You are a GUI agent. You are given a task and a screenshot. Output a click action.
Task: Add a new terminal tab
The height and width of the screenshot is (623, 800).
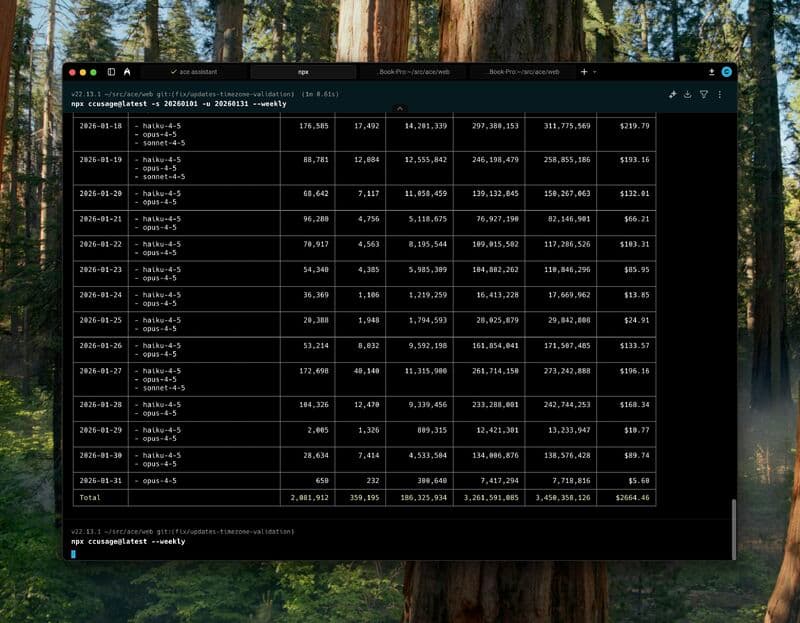(x=584, y=72)
